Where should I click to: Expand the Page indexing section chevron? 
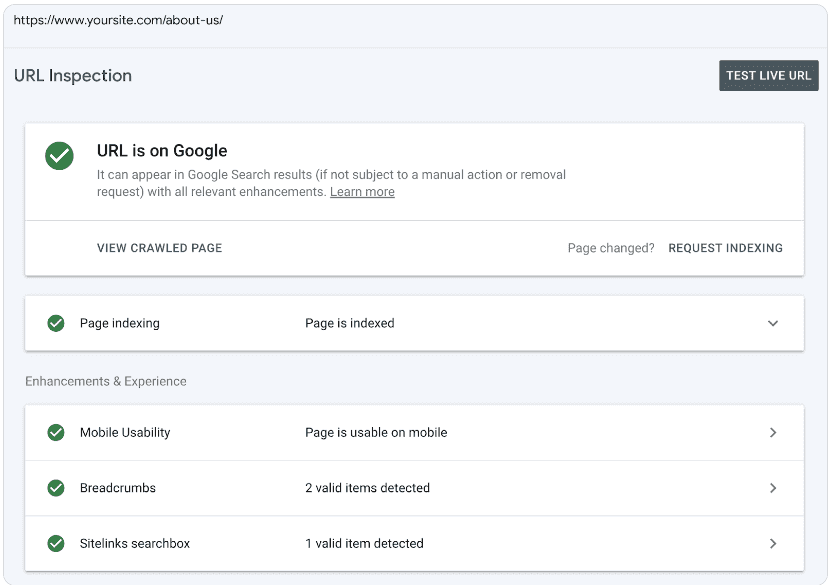click(x=772, y=323)
